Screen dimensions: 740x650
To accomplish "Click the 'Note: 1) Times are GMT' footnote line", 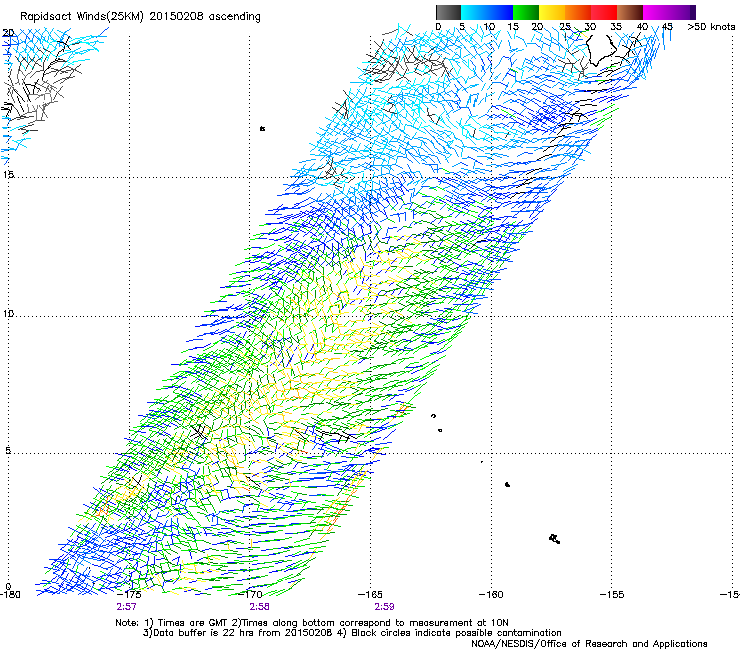I will tap(311, 623).
